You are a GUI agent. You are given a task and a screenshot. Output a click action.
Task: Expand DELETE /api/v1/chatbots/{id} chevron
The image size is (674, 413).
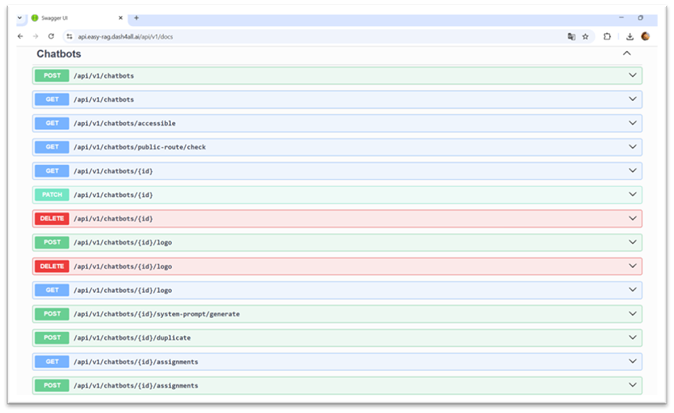(x=633, y=218)
